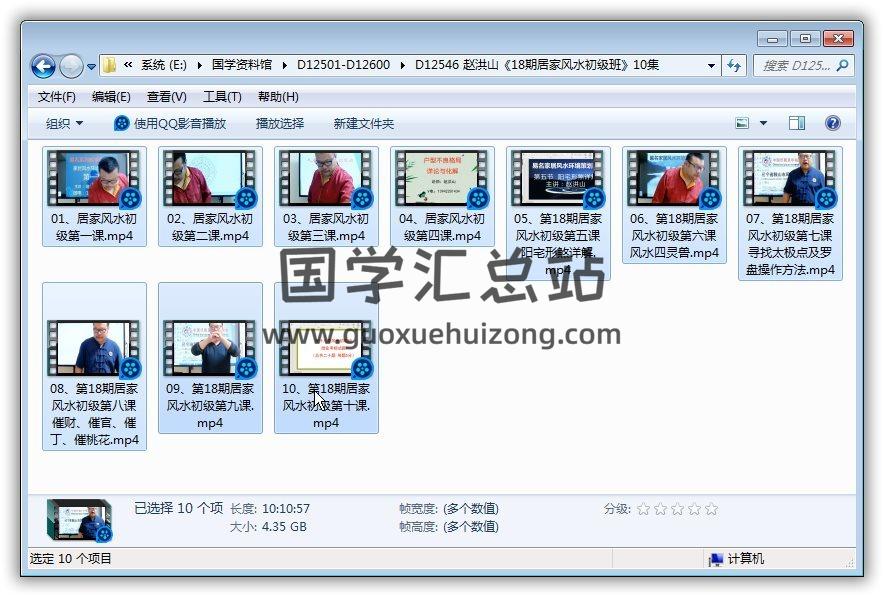884x597 pixels.
Task: Rate third star in 分级
Action: pos(678,509)
